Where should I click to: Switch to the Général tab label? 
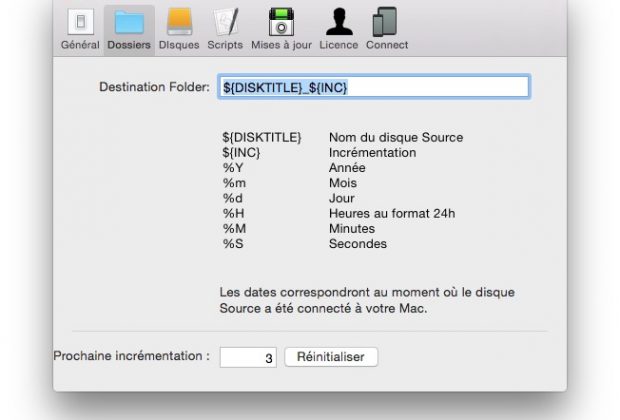click(80, 45)
